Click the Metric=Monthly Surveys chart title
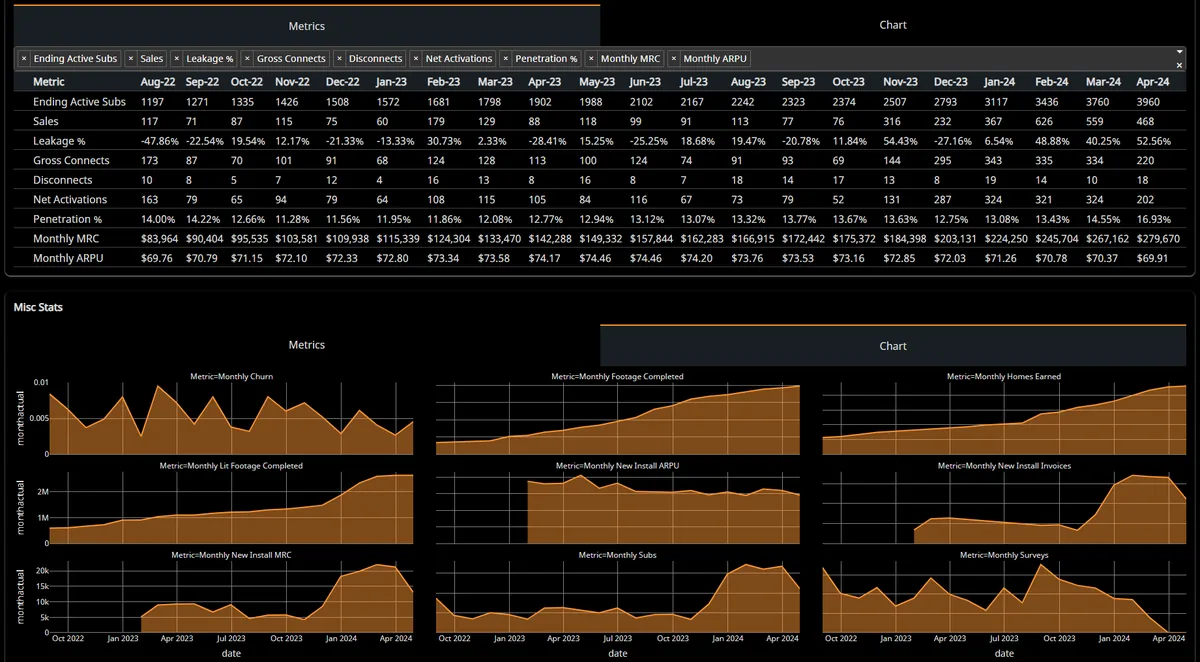Image resolution: width=1200 pixels, height=662 pixels. pos(1004,555)
